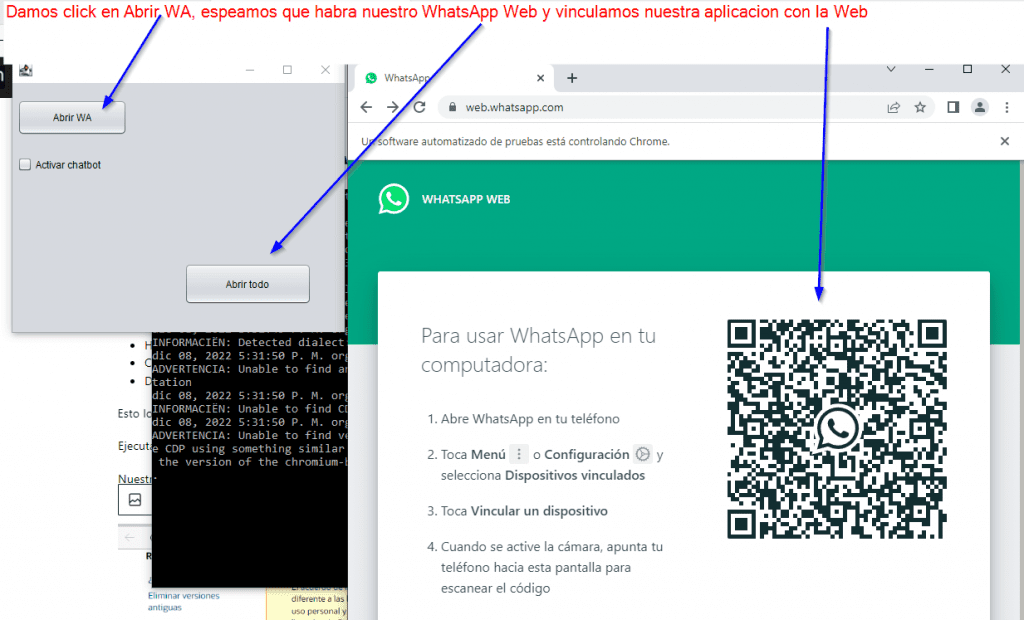Open Chrome three-dot menu
The width and height of the screenshot is (1024, 620).
(x=1006, y=107)
